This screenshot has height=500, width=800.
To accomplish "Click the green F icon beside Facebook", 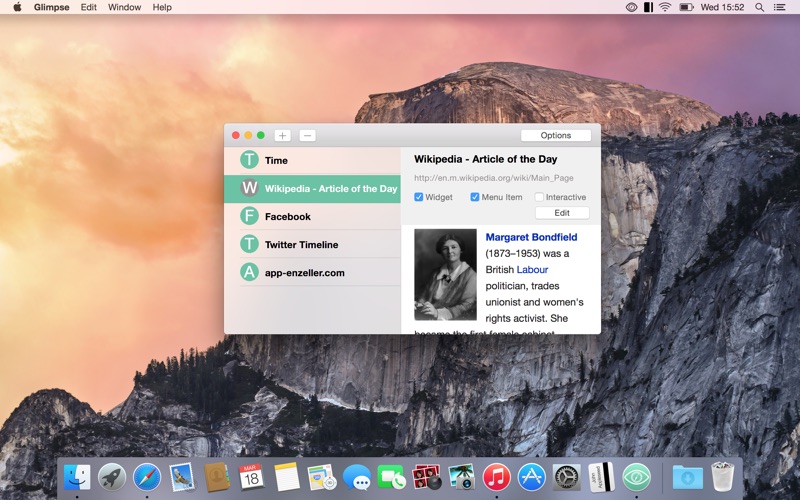I will (x=249, y=216).
